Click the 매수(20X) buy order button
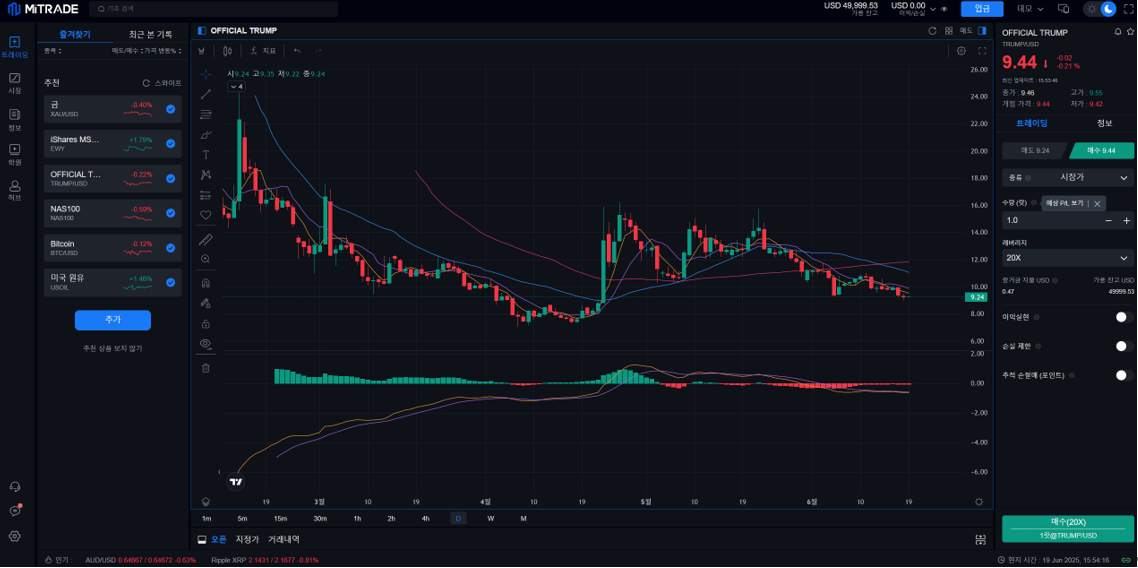 tap(1068, 529)
